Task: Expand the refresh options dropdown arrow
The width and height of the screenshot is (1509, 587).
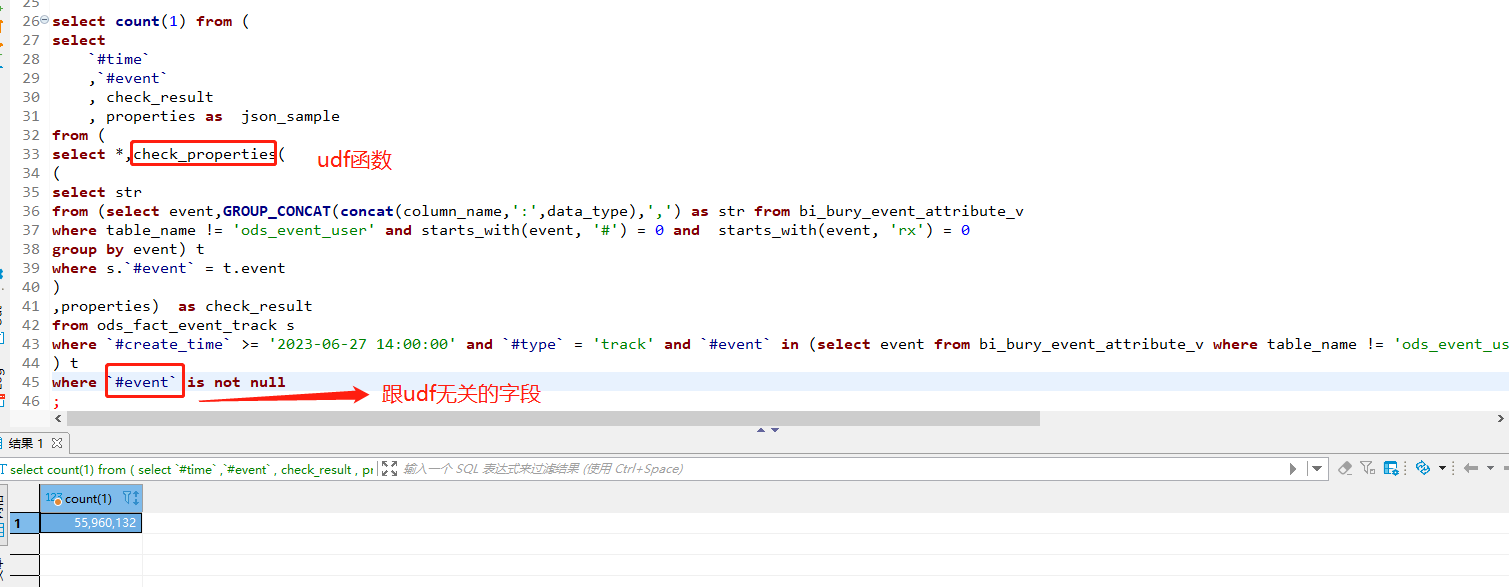Action: [x=1442, y=468]
